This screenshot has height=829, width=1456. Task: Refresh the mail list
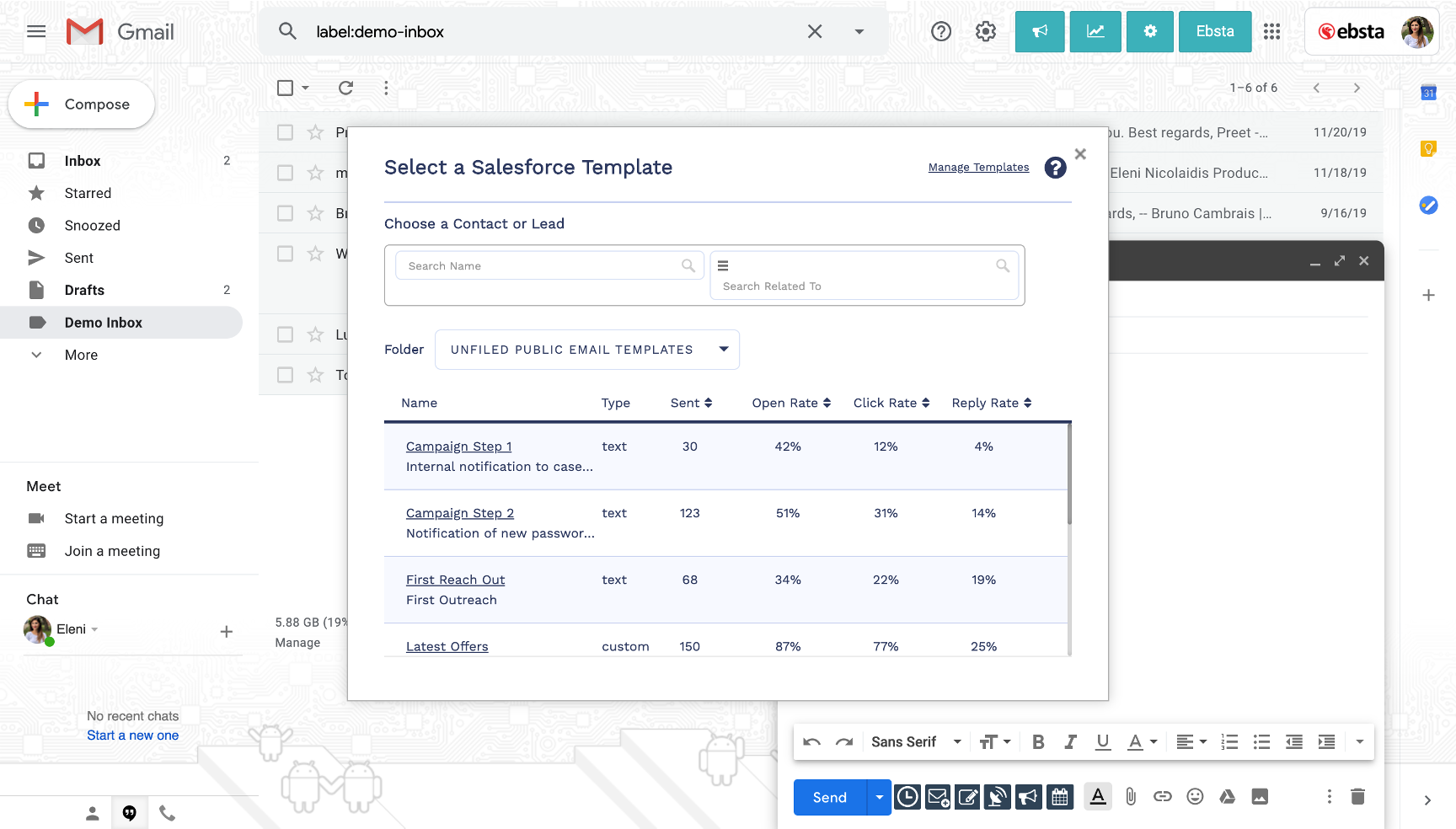[345, 88]
